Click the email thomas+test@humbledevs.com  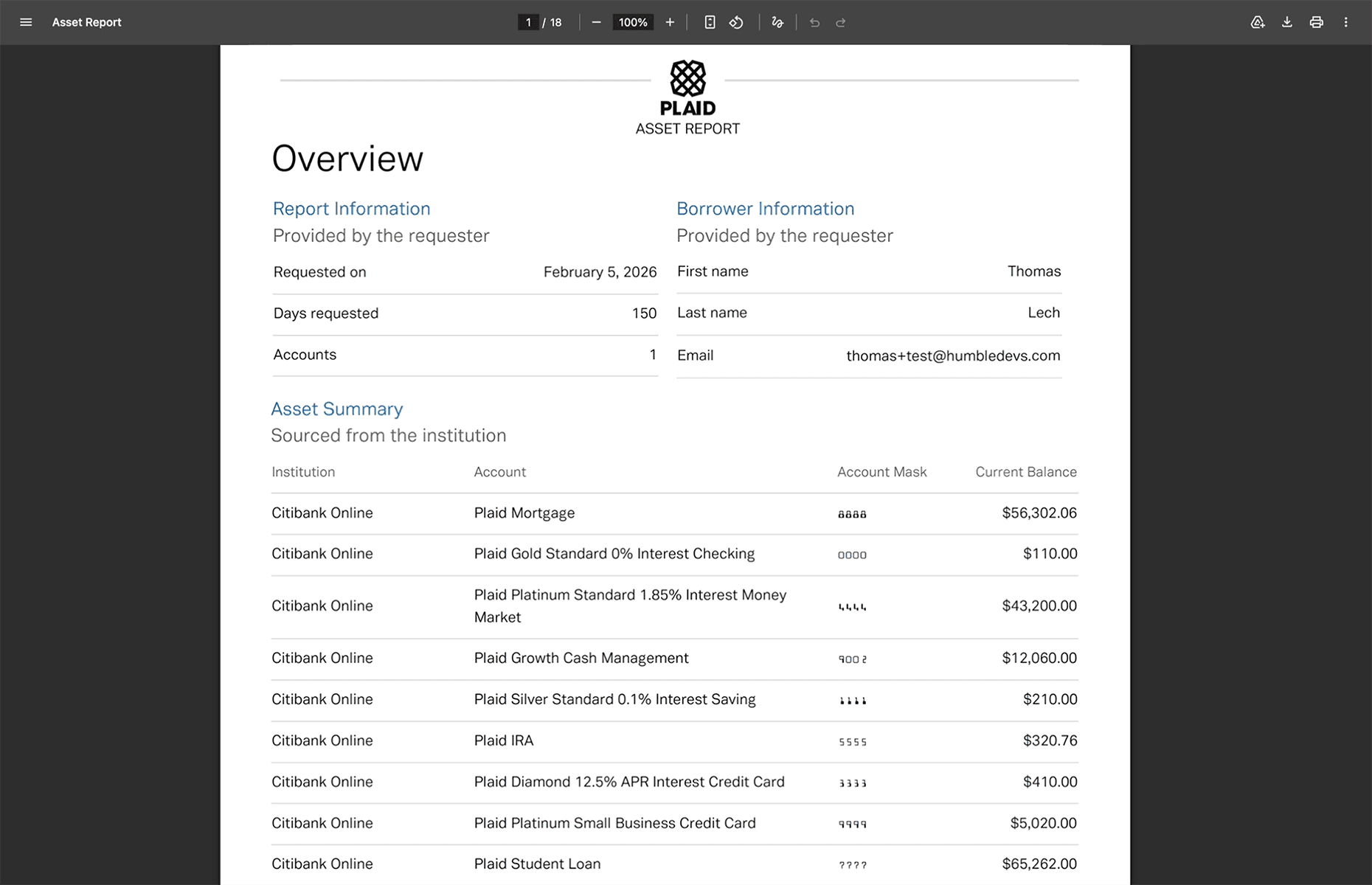[x=953, y=355]
